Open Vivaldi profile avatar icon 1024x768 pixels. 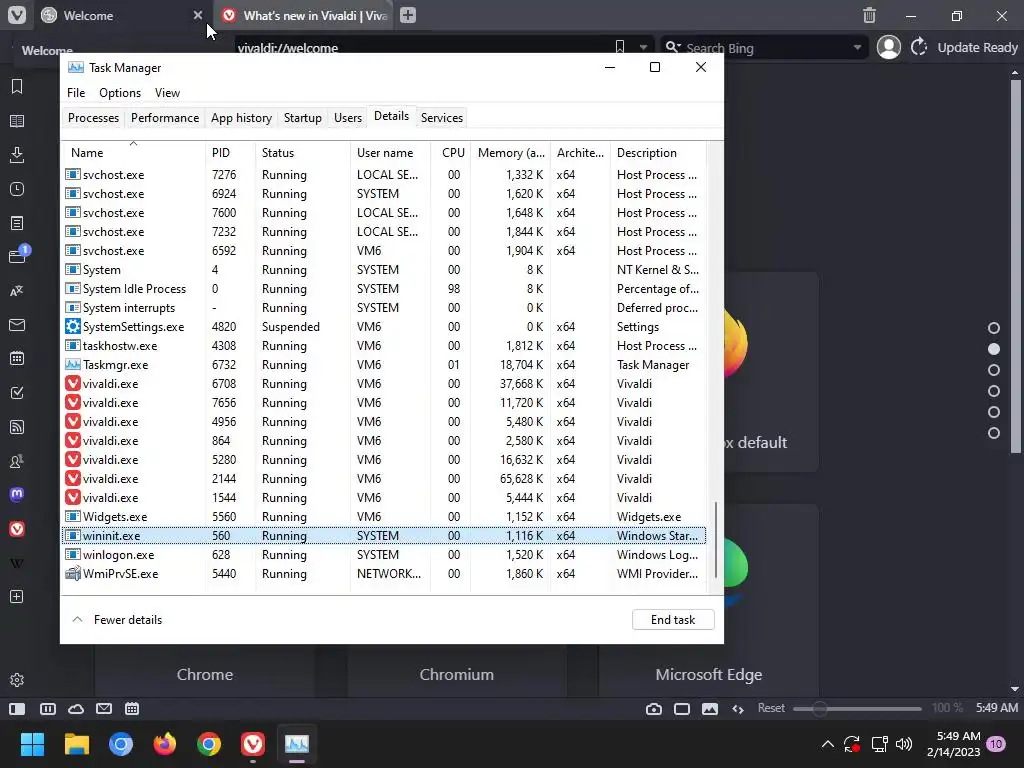(889, 47)
